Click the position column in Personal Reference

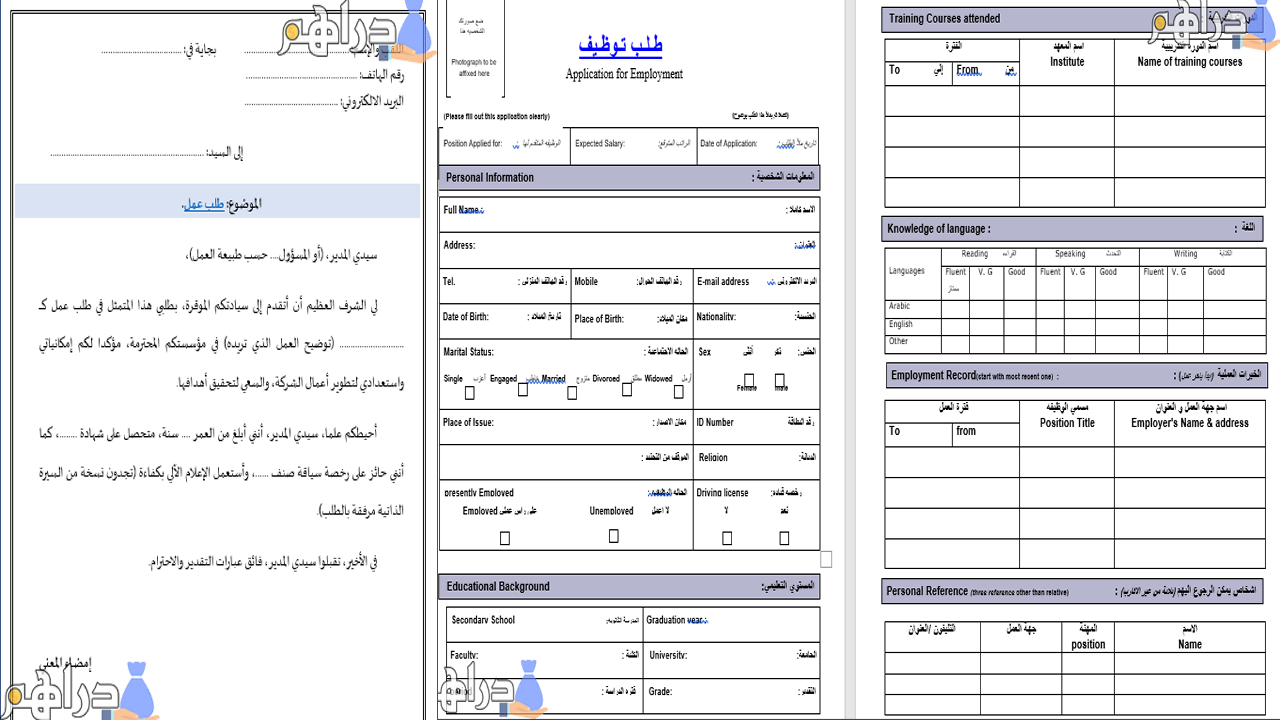coord(1088,645)
